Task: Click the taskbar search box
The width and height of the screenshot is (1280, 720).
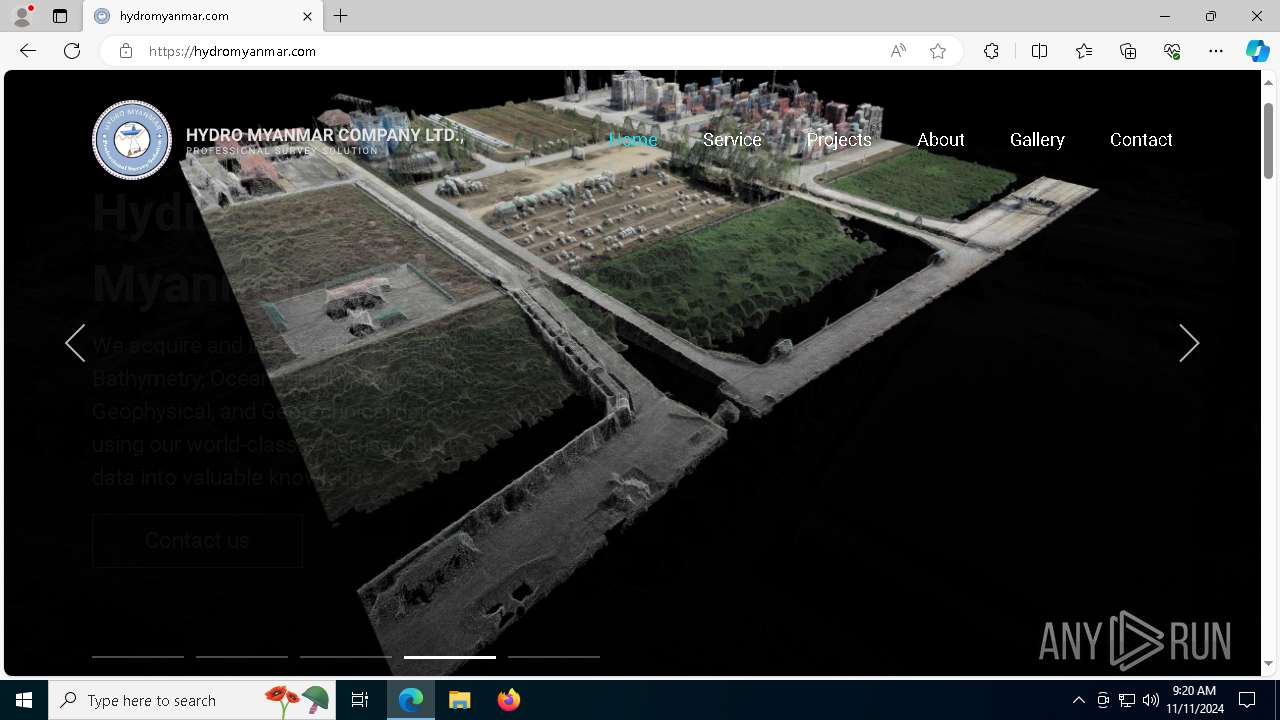Action: point(192,700)
